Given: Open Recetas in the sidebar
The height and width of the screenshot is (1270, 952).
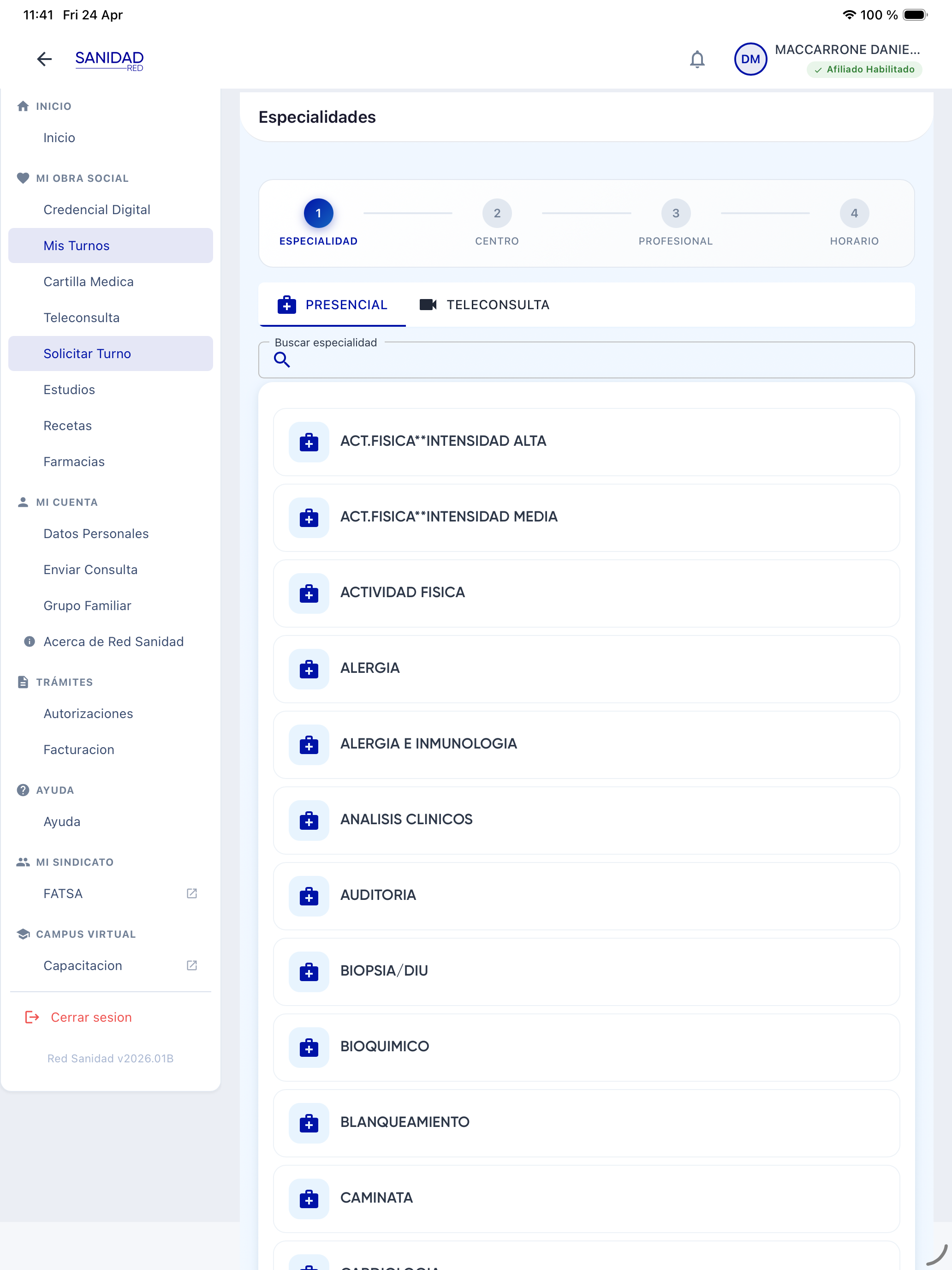Looking at the screenshot, I should [x=111, y=426].
